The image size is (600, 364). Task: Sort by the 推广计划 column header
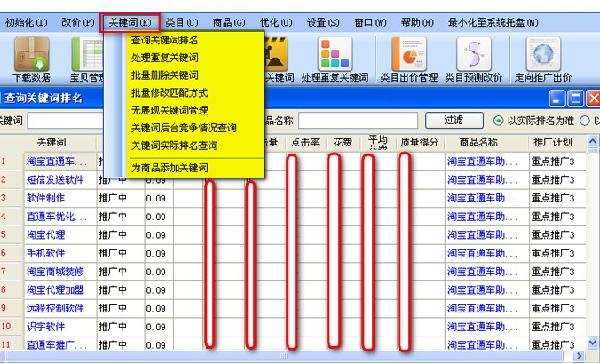pos(553,143)
